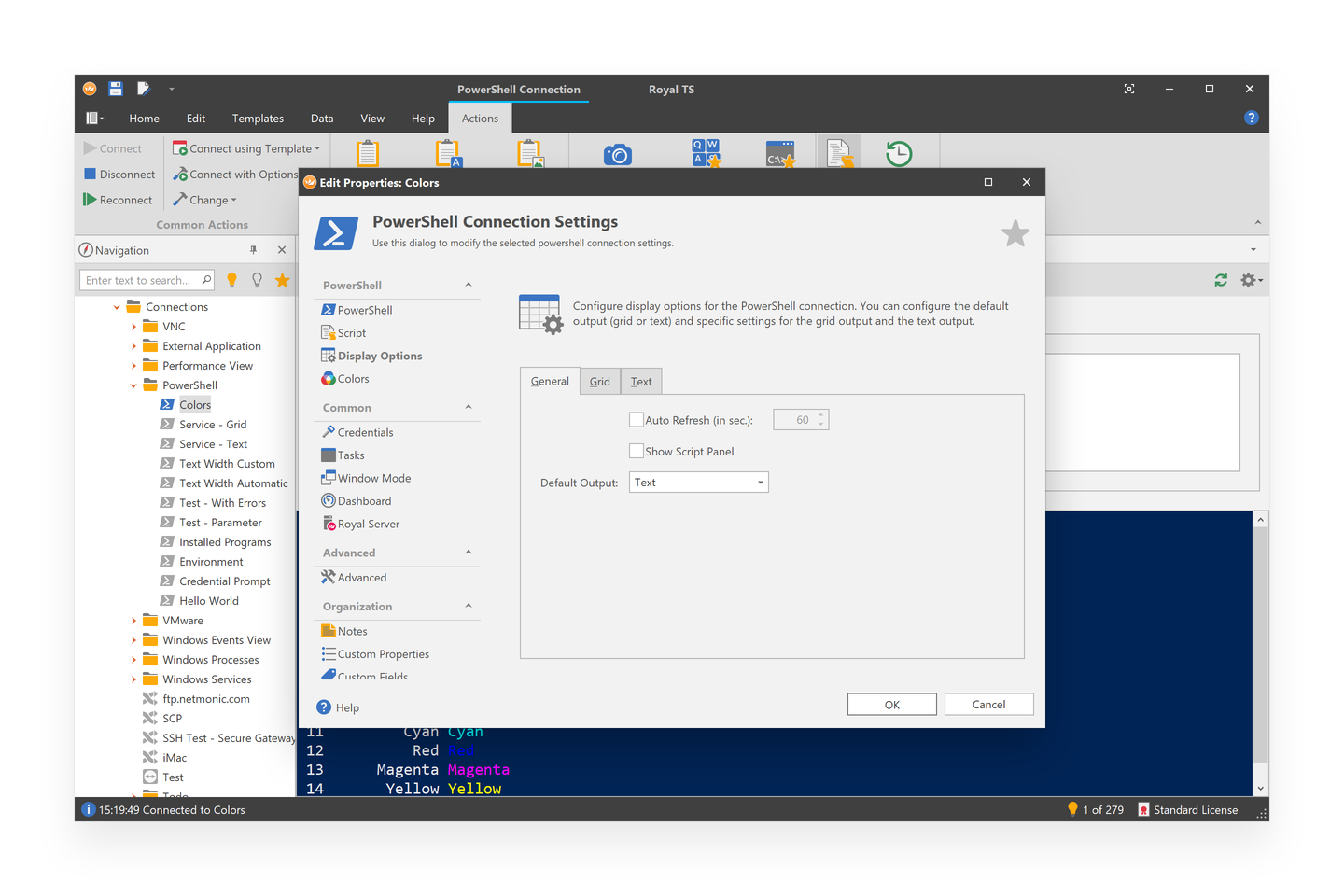Open the Default Output dropdown

coord(759,482)
